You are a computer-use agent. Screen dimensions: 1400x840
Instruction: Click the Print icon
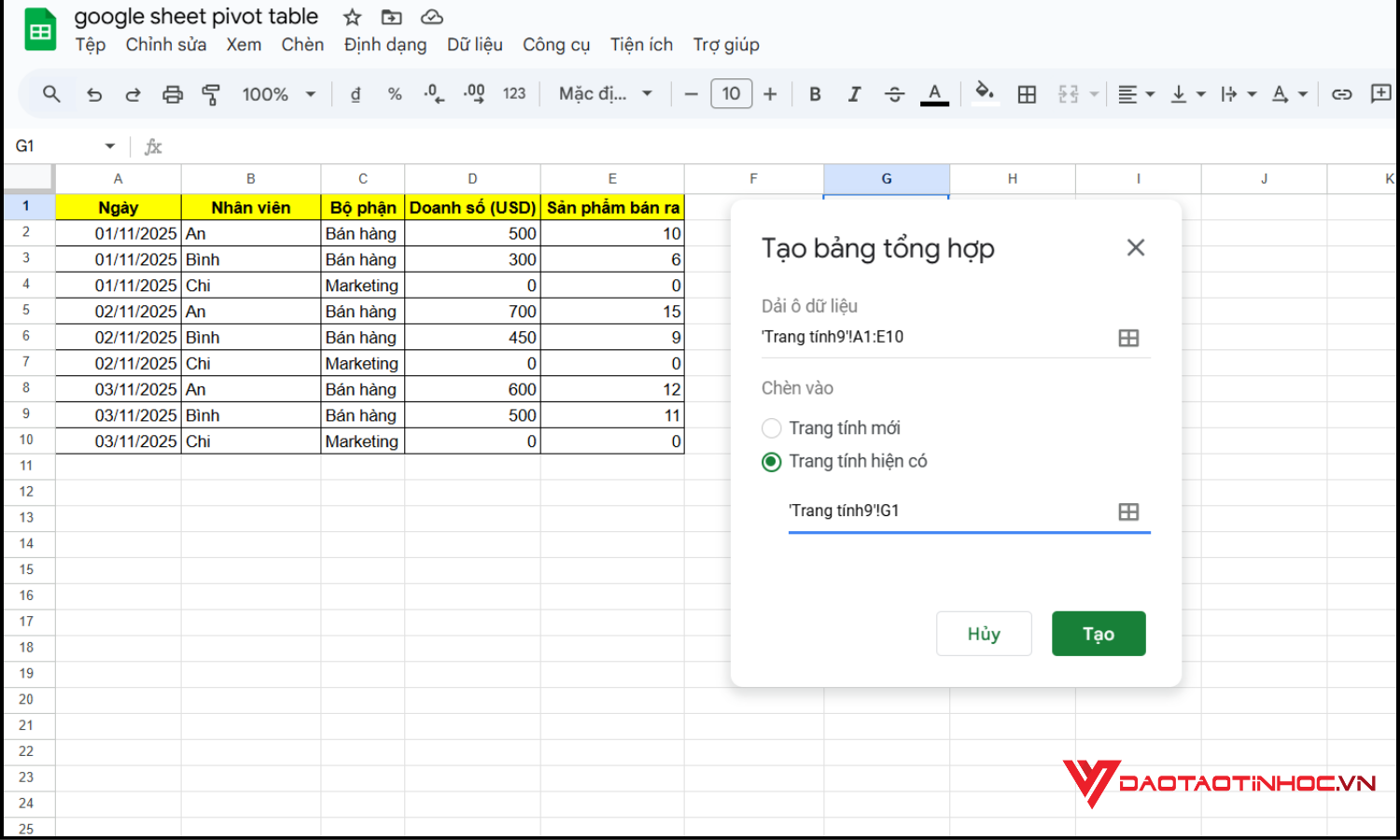click(173, 93)
